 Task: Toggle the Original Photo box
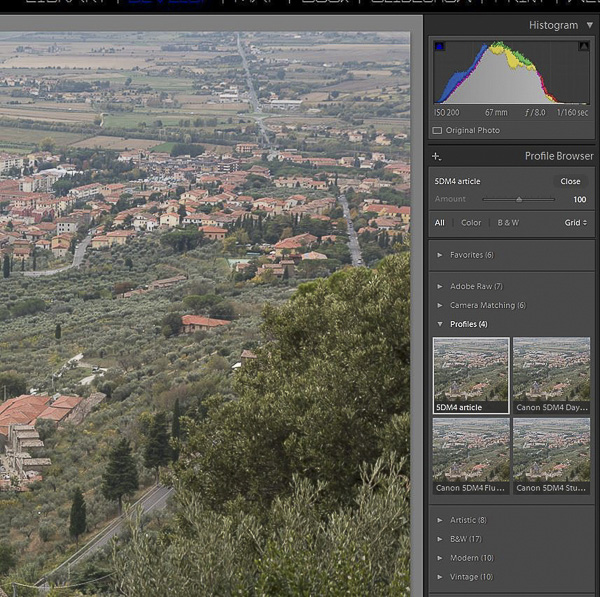pyautogui.click(x=438, y=131)
